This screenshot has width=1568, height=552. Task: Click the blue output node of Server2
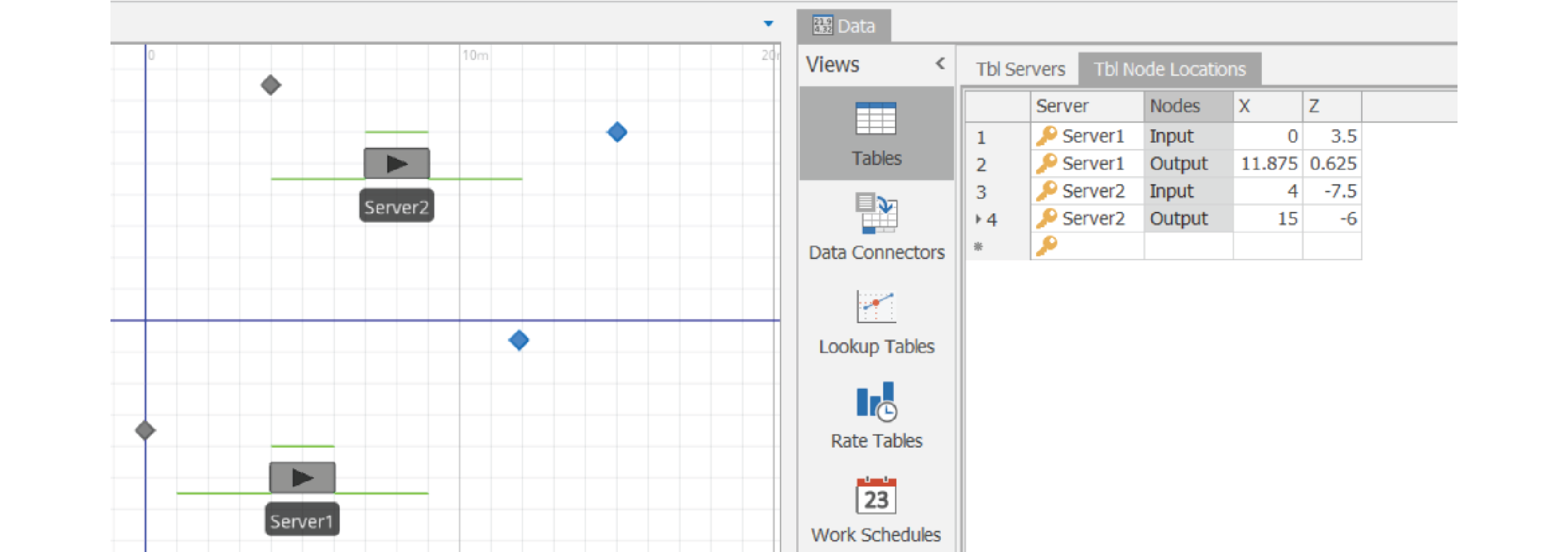click(617, 132)
